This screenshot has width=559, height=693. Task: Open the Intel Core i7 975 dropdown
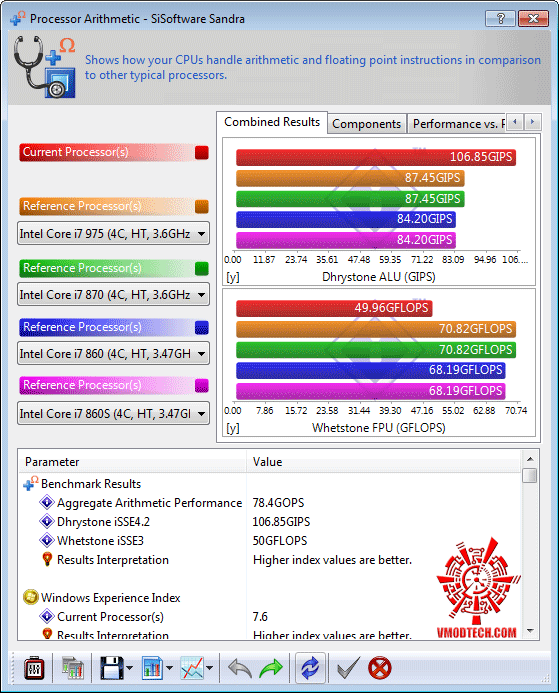[x=113, y=233]
